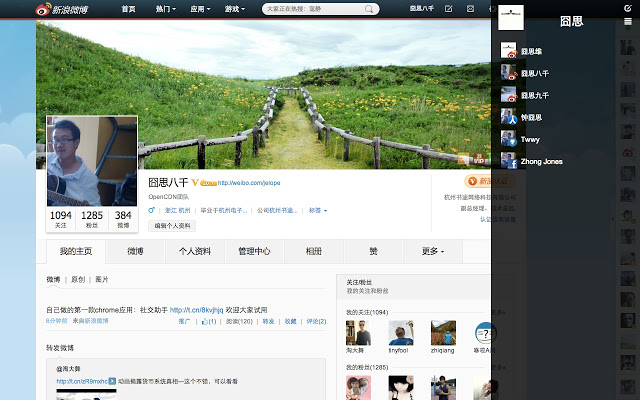The width and height of the screenshot is (640, 400).
Task: Open the weibo.com/jelope profile link
Action: [x=249, y=182]
